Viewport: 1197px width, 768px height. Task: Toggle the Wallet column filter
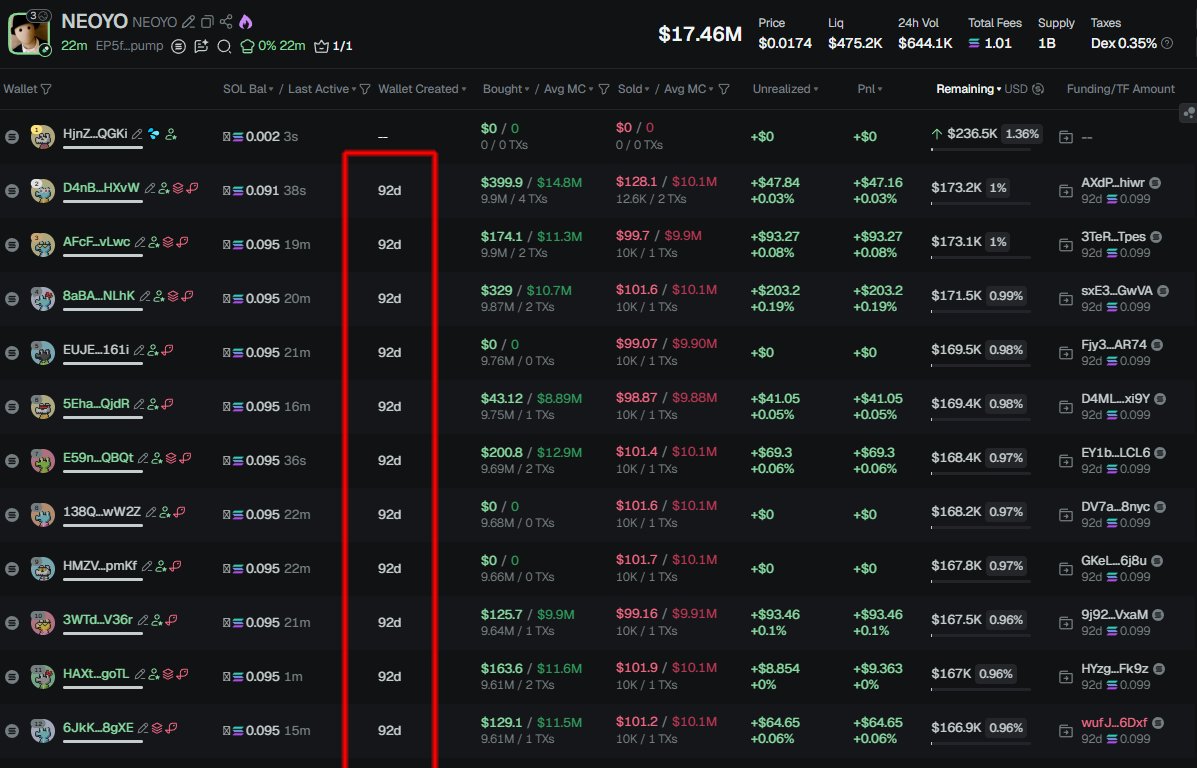(46, 89)
